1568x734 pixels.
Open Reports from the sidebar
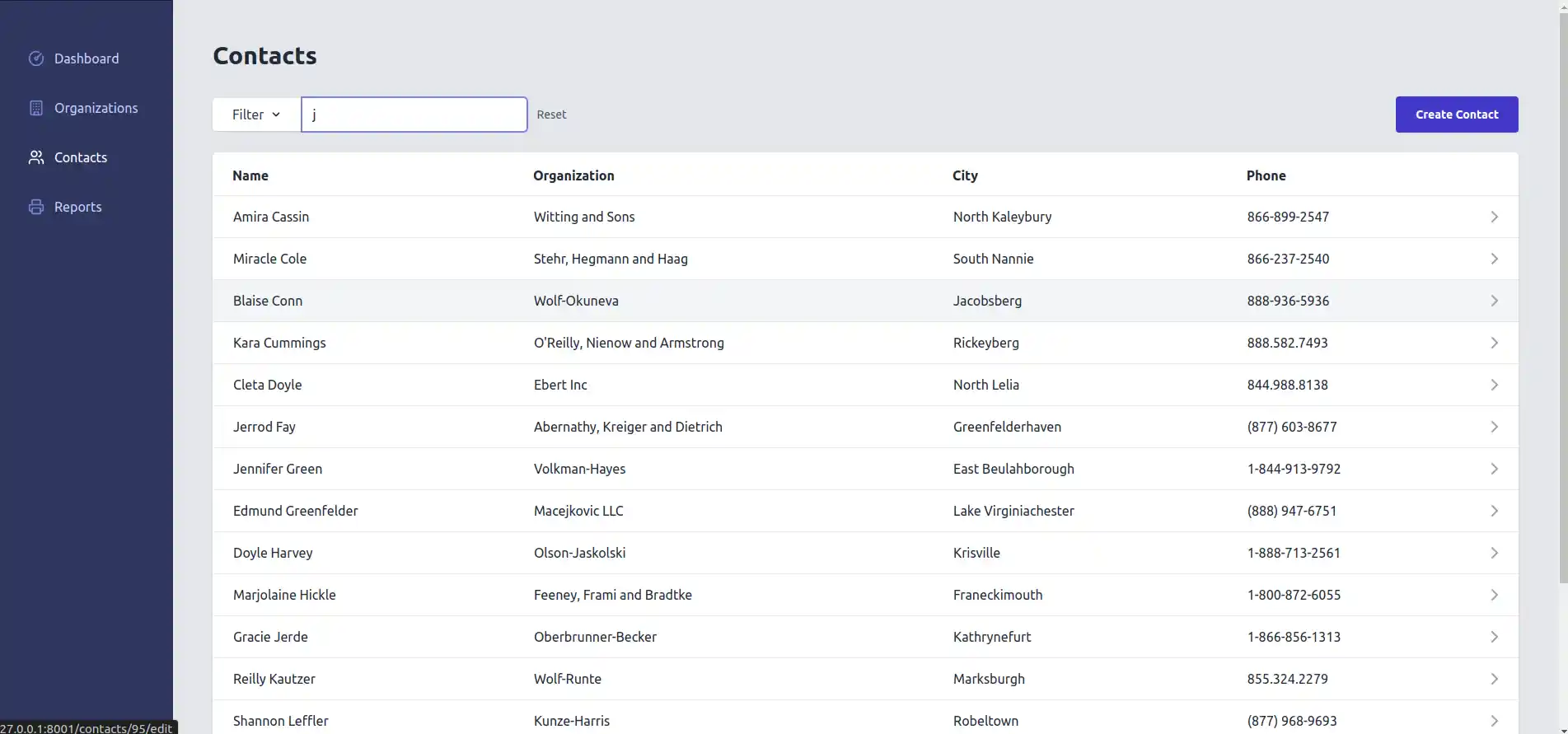coord(78,207)
